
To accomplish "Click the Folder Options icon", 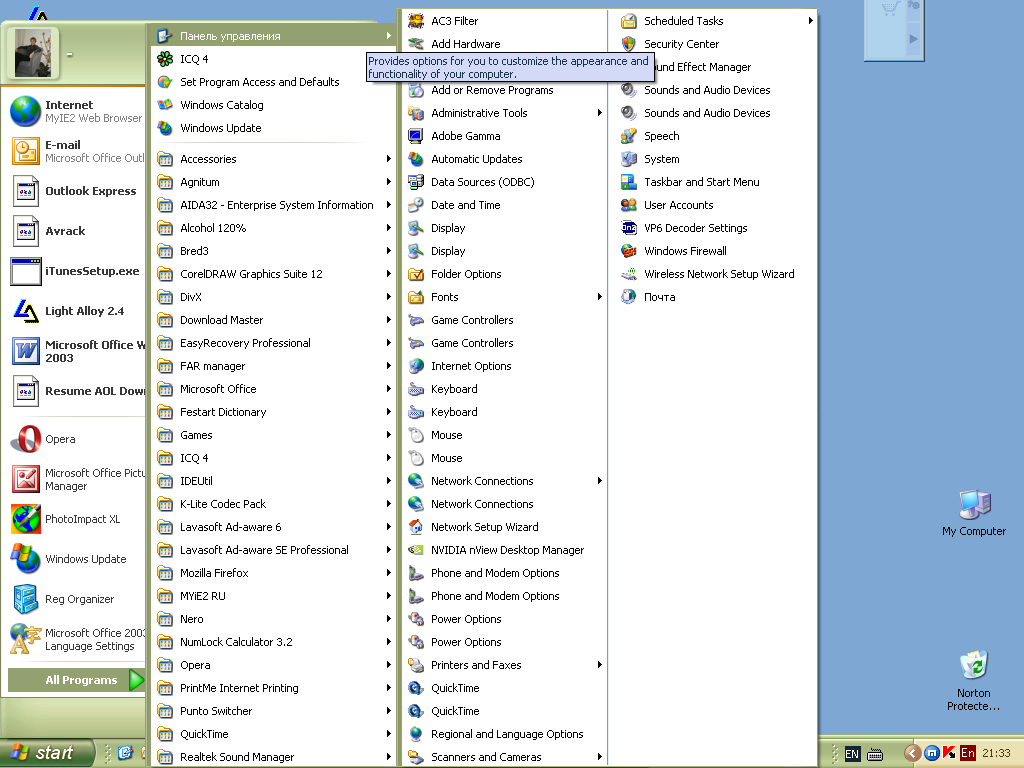I will pos(416,274).
